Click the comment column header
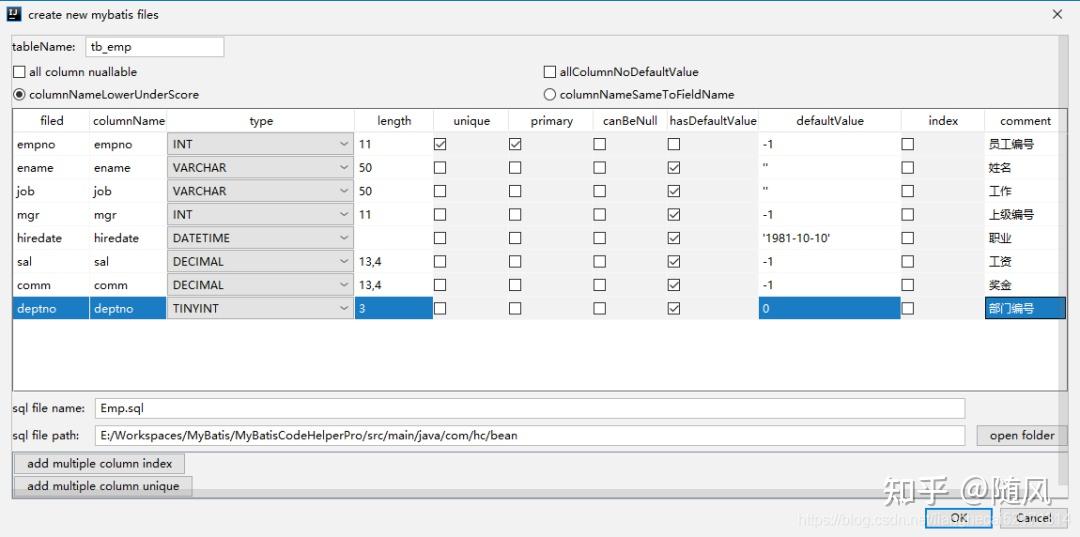This screenshot has height=537, width=1080. coord(1026,120)
